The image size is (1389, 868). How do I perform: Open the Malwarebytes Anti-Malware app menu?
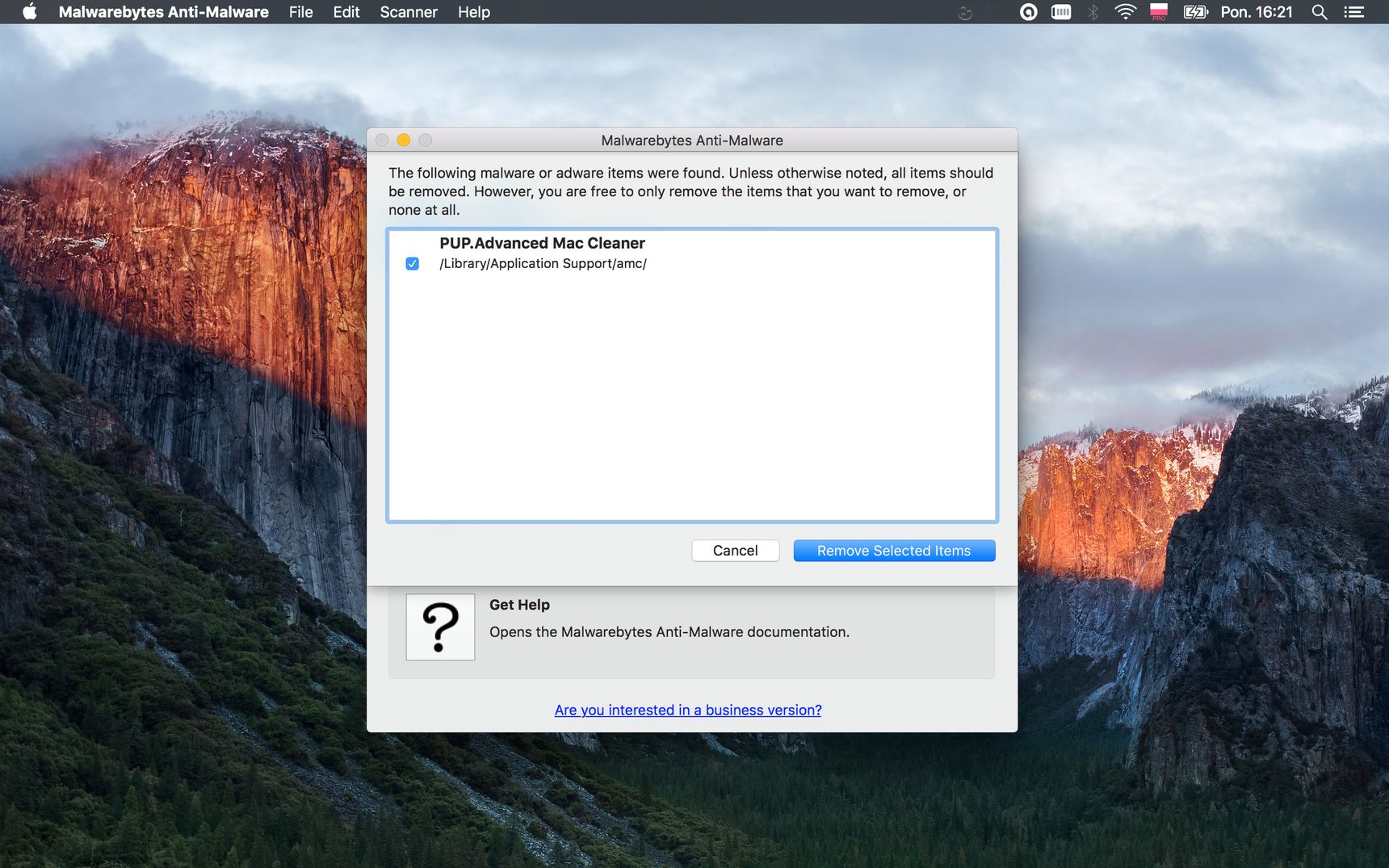coord(163,12)
